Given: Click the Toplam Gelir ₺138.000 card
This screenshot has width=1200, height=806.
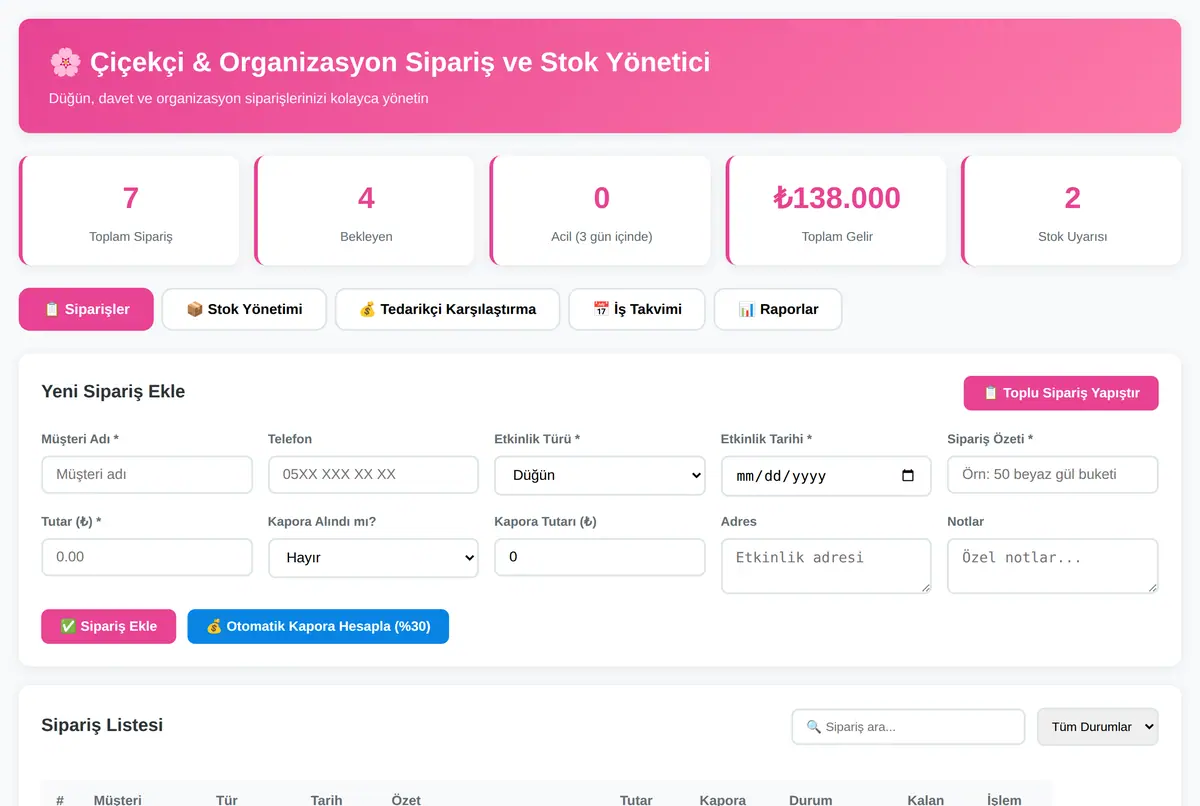Looking at the screenshot, I should (836, 210).
